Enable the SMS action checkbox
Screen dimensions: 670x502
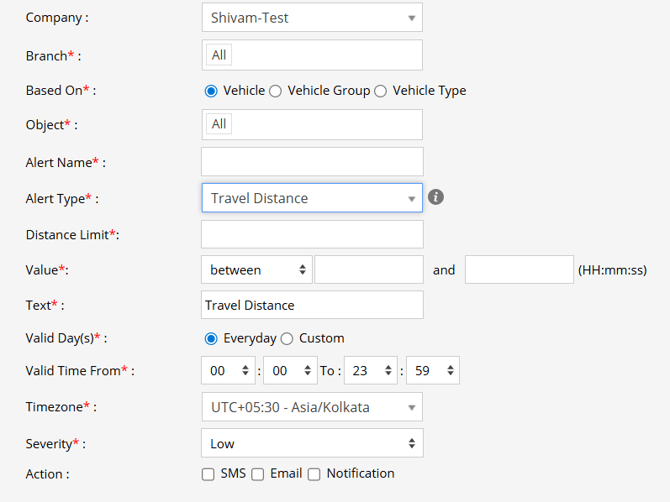tap(208, 474)
